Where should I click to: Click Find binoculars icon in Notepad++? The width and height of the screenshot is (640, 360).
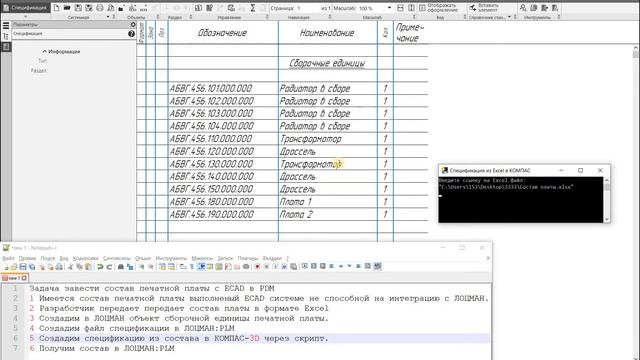[120, 267]
